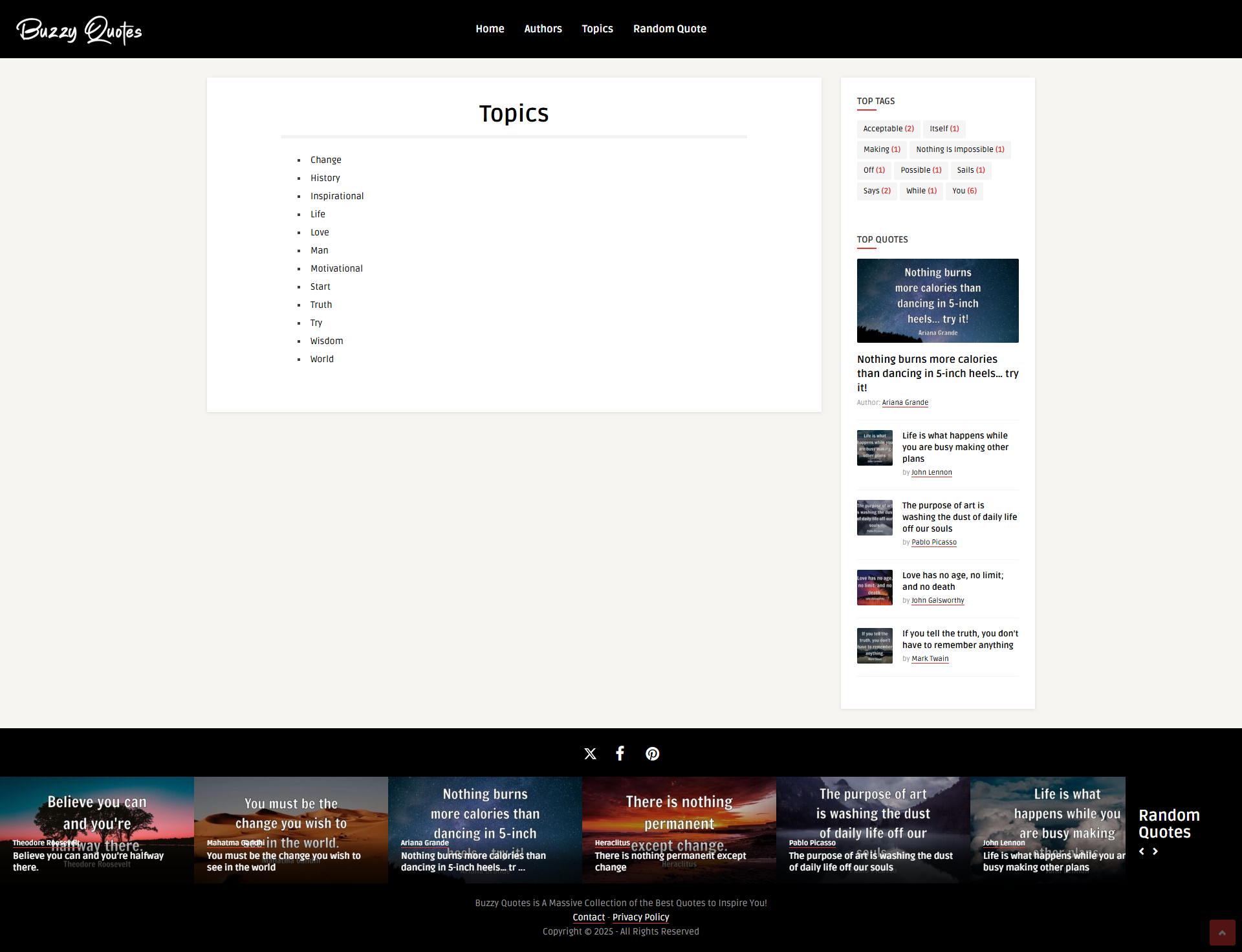Open Mark Twain quote thumbnail
This screenshot has width=1242, height=952.
point(875,645)
